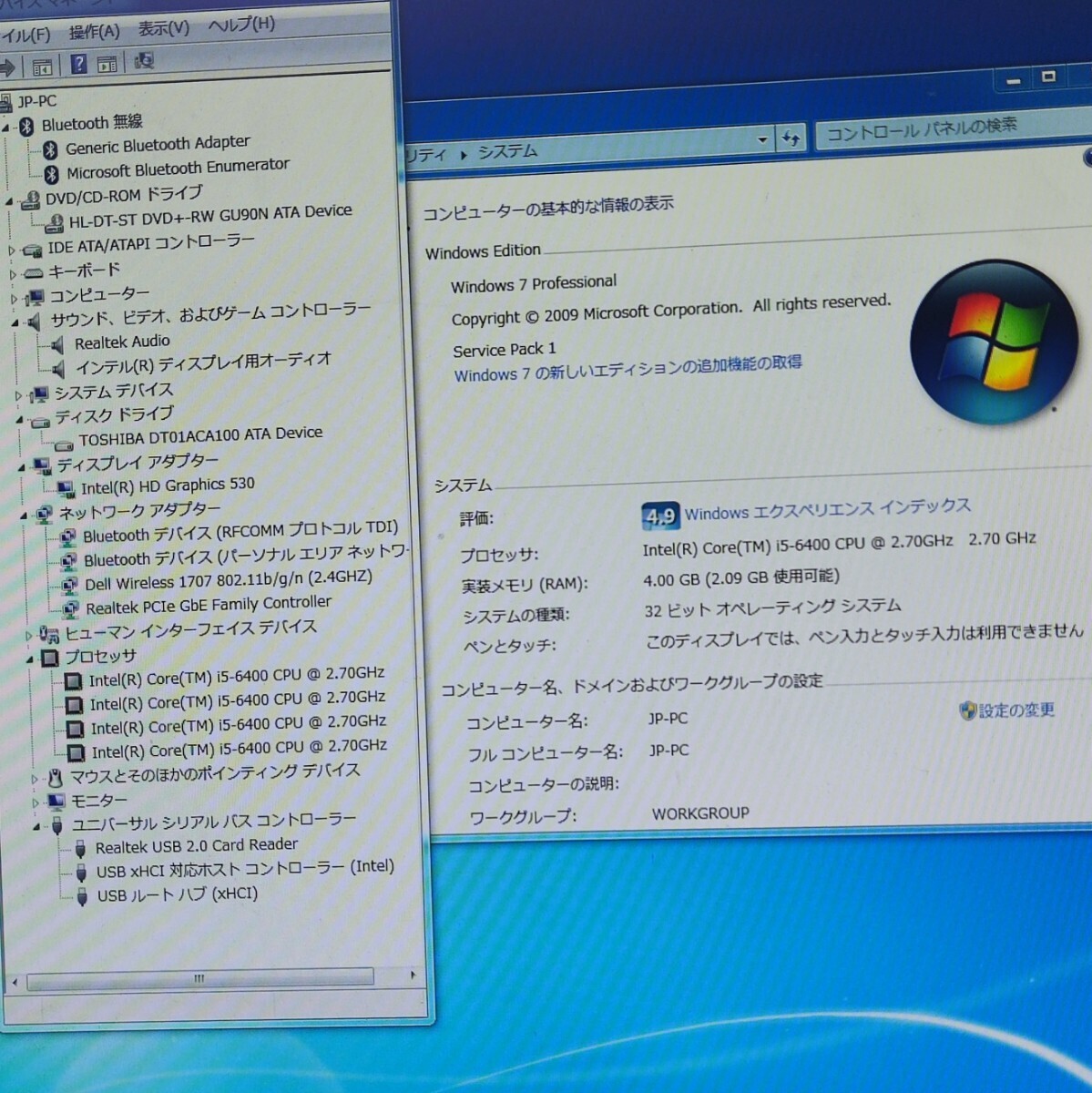
Task: Select Bluetooth デバイス (RFCOMM プロトコル TDI)
Action: pos(240,532)
